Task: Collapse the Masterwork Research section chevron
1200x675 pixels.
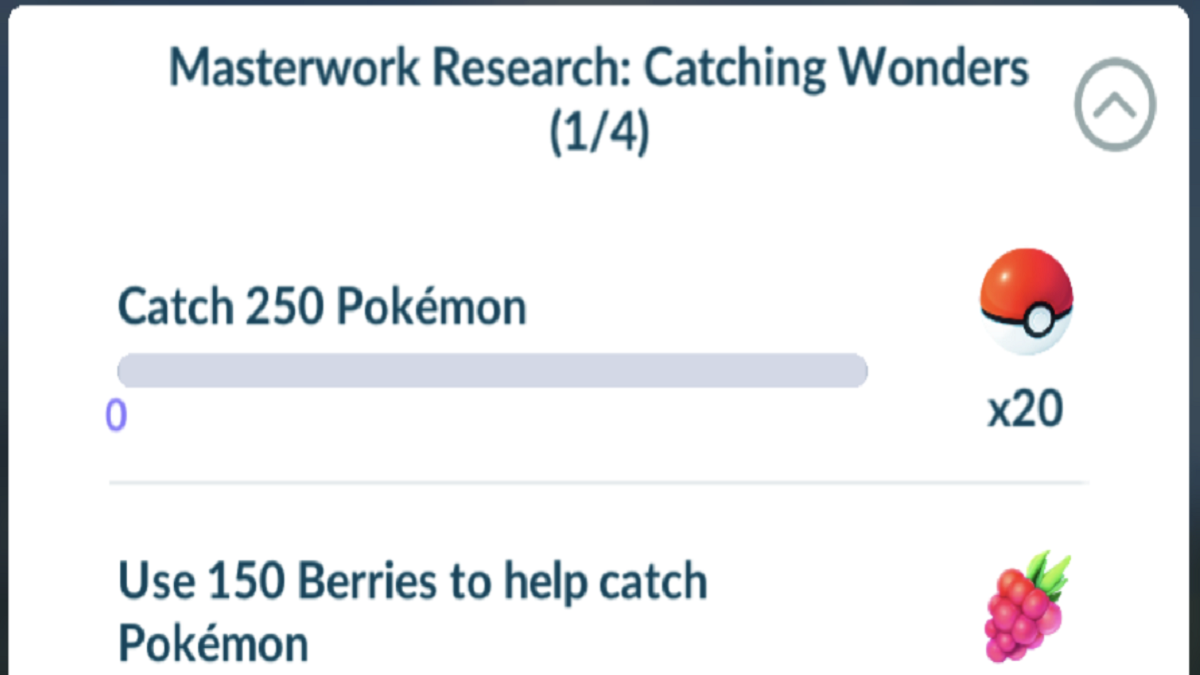Action: coord(1114,105)
